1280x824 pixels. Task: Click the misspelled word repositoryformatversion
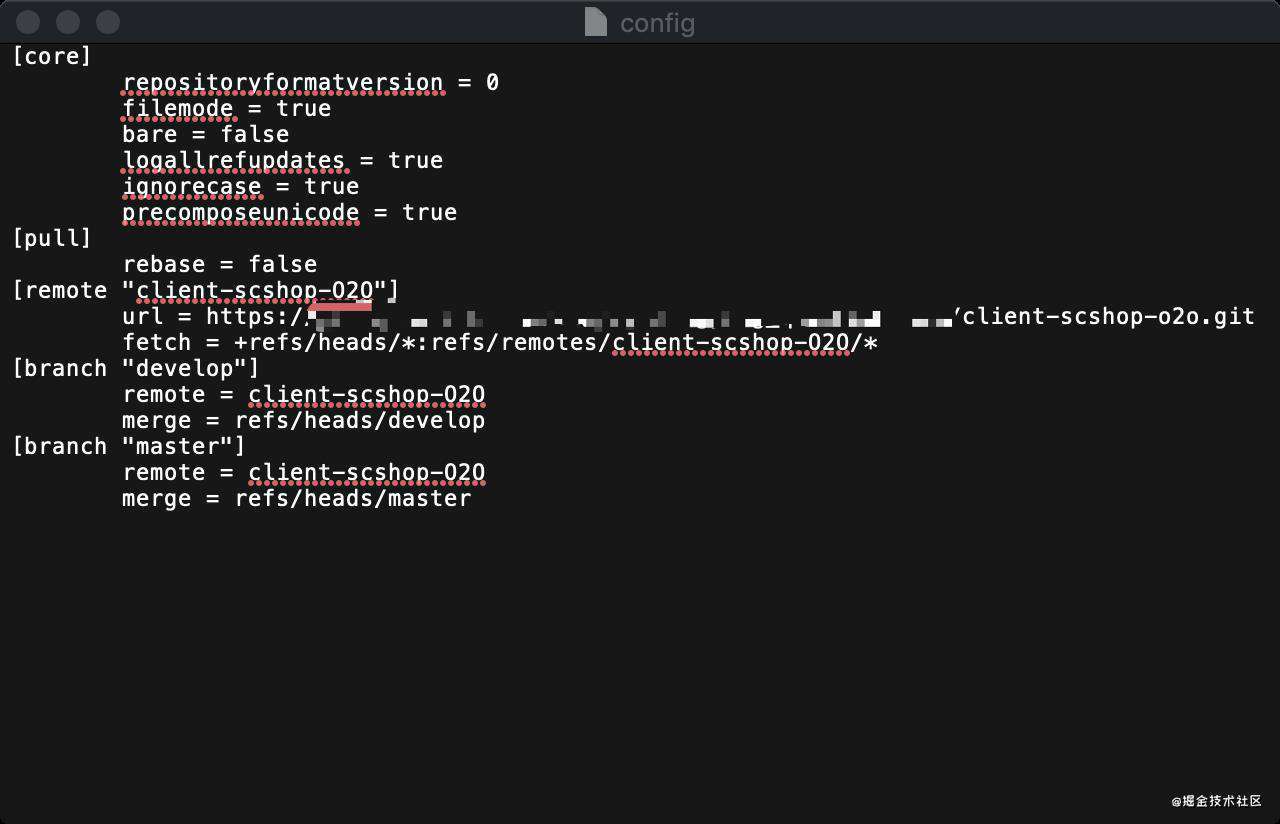[x=283, y=82]
